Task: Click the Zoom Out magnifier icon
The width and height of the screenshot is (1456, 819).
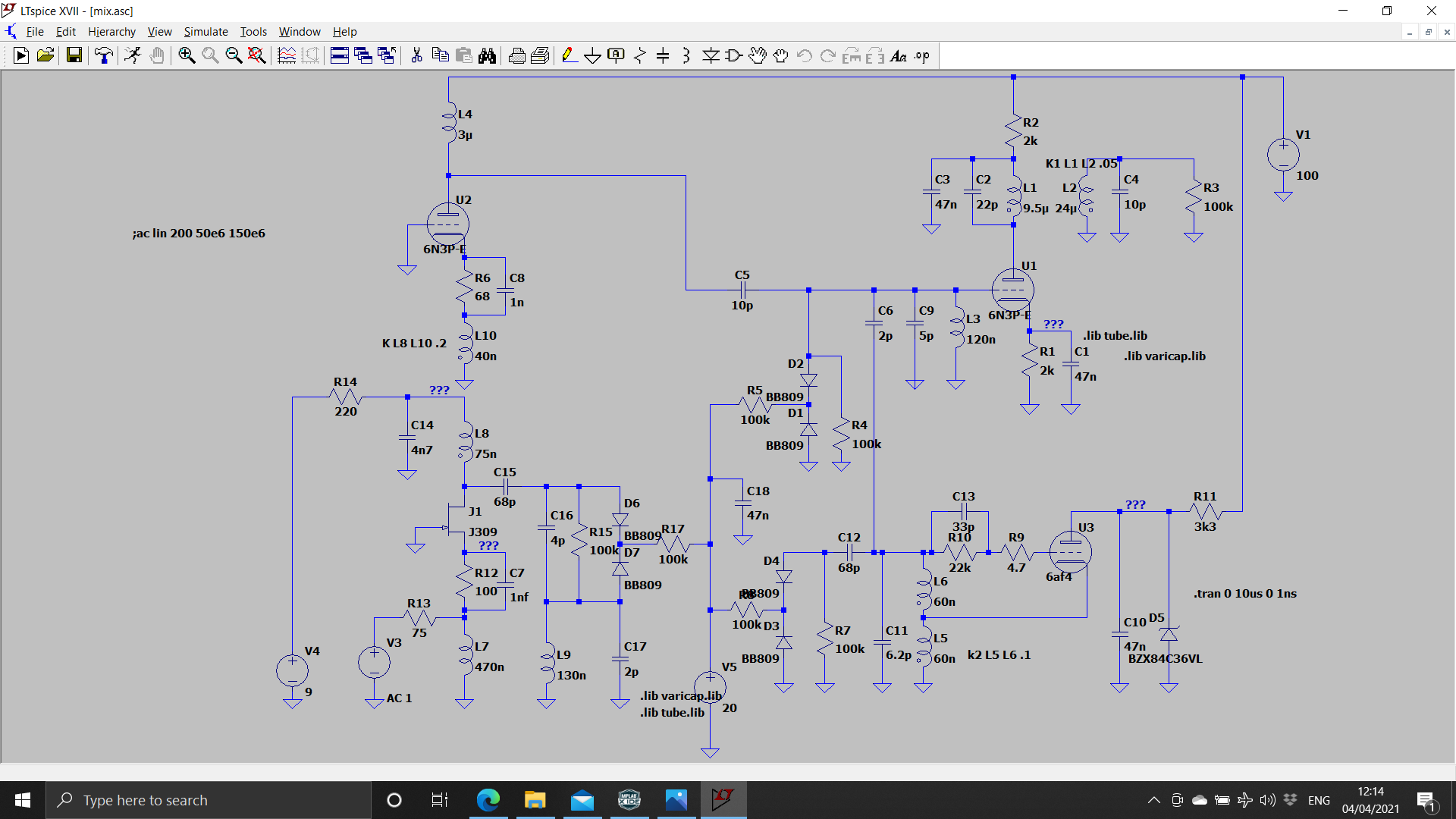Action: 234,55
